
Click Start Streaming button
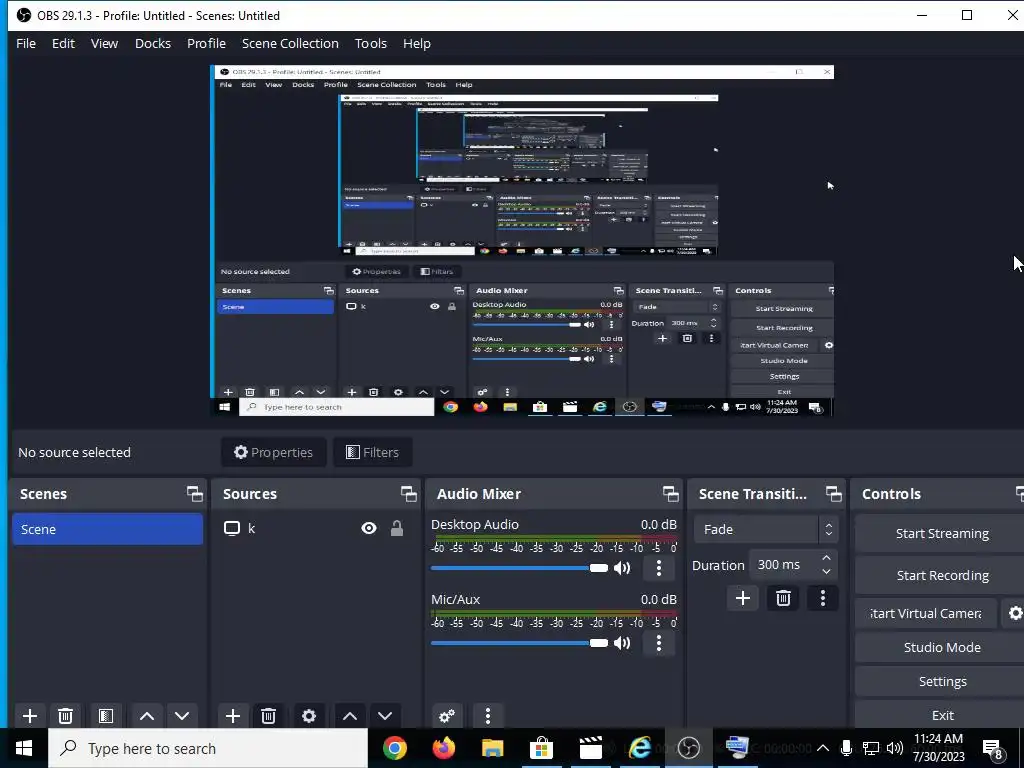click(942, 534)
